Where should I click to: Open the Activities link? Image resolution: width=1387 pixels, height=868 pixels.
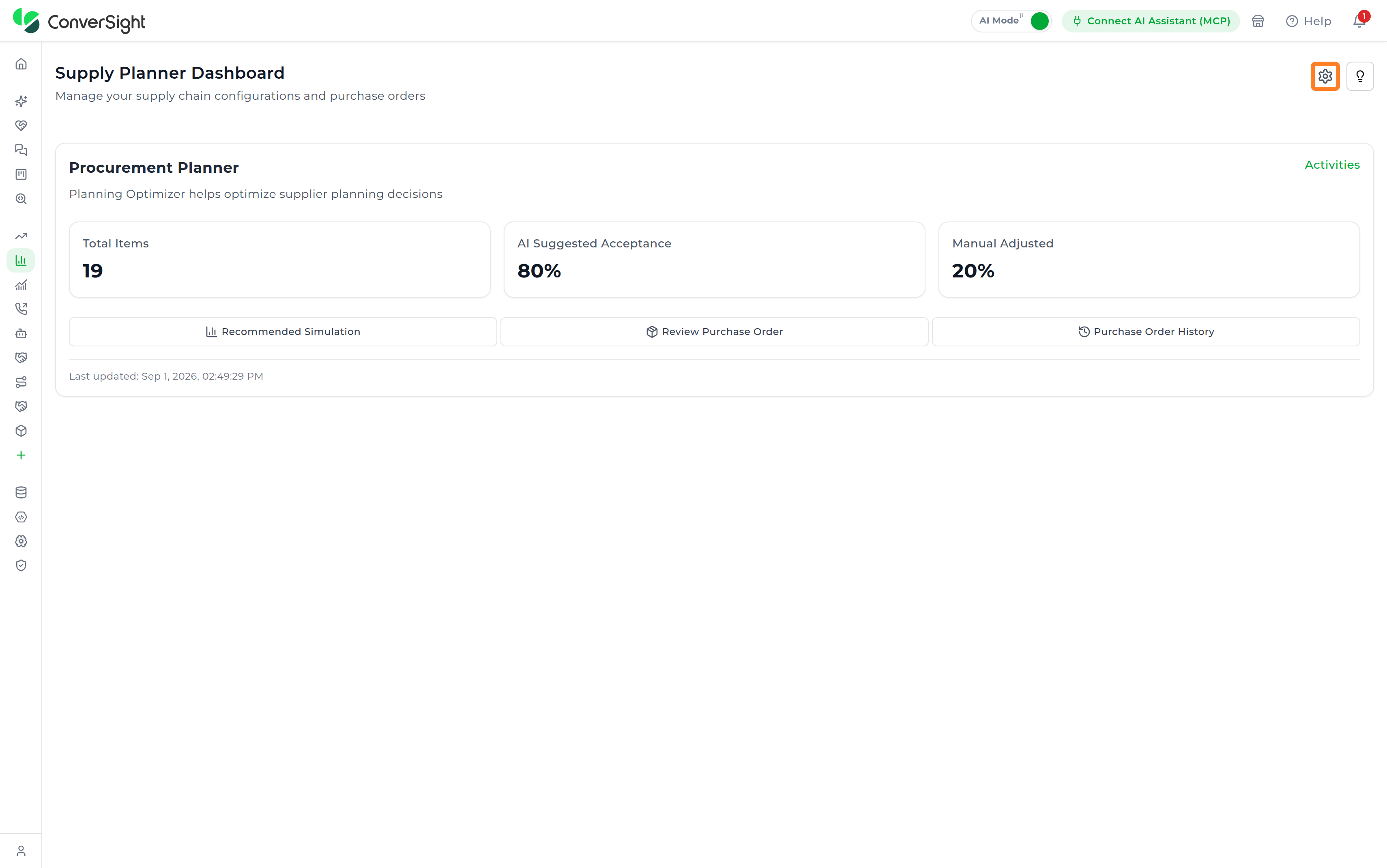(1332, 165)
